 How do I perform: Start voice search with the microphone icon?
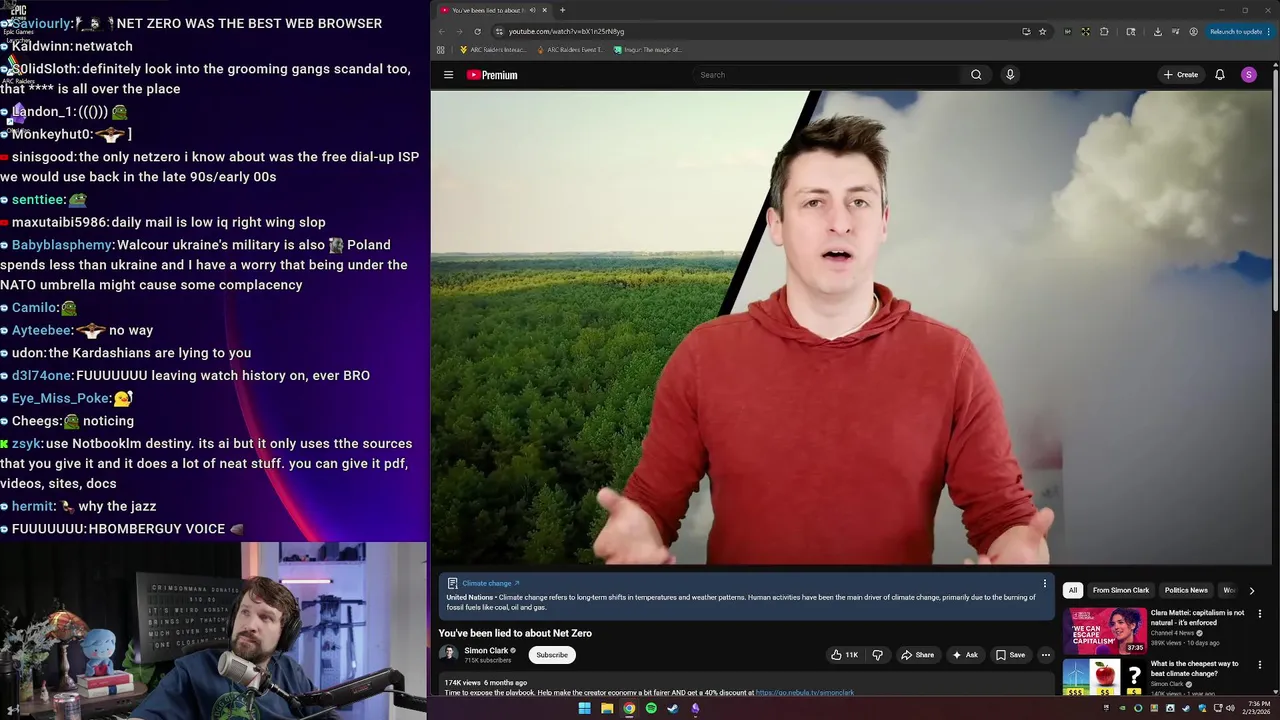pyautogui.click(x=1010, y=75)
